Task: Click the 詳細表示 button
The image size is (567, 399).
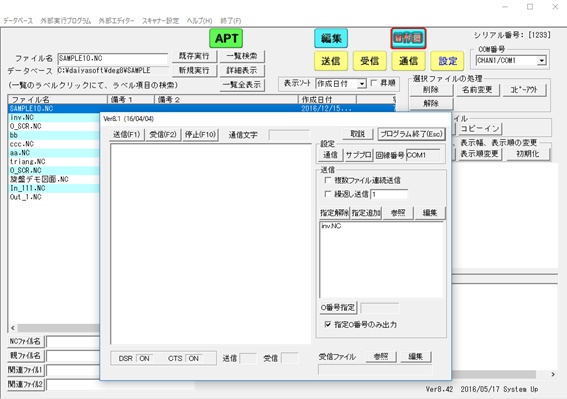Action: [x=242, y=70]
